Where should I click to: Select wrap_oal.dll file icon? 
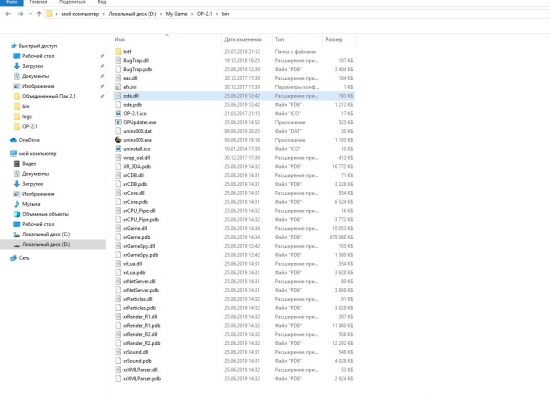pyautogui.click(x=118, y=158)
